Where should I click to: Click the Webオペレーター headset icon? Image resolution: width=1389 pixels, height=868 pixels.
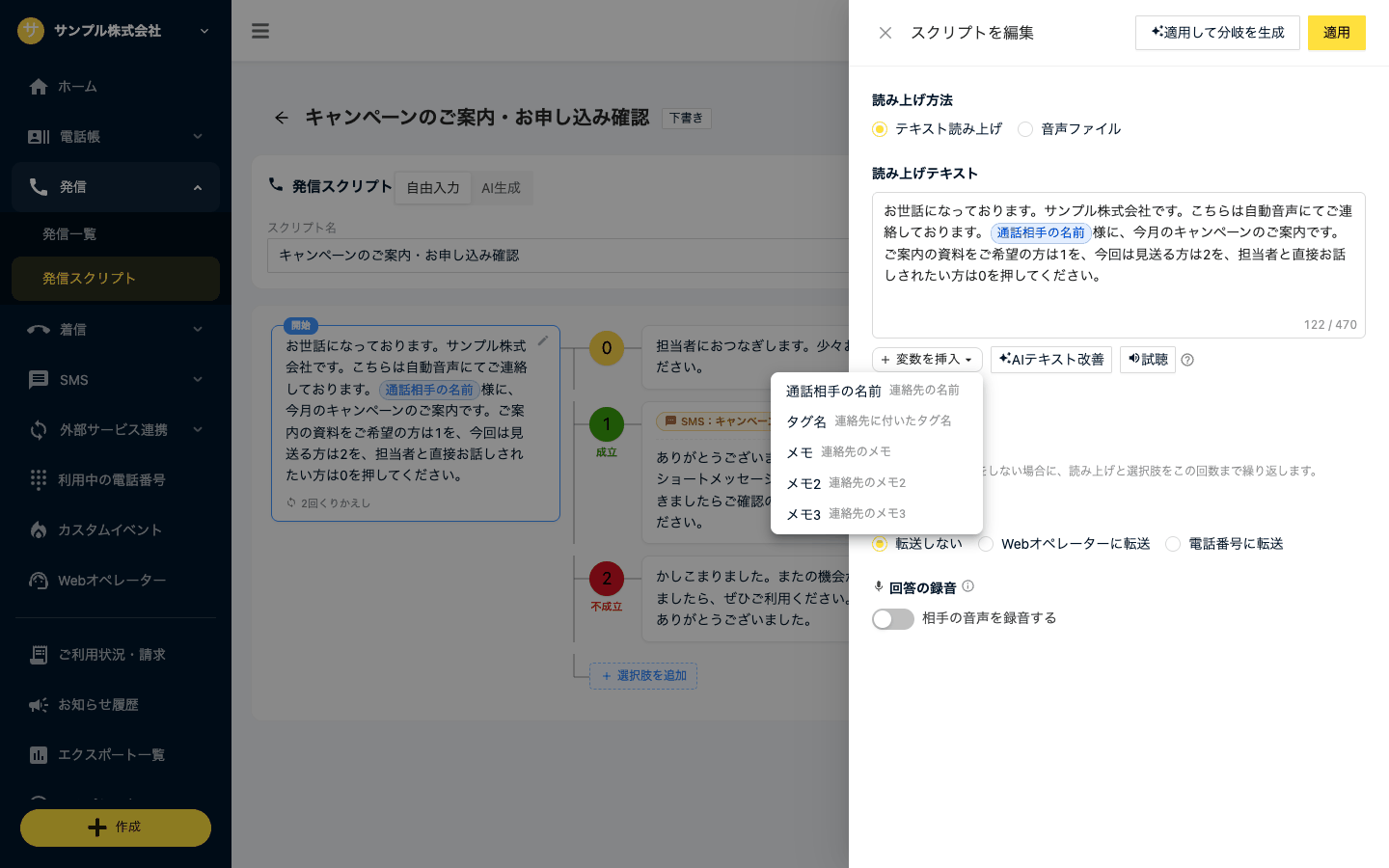39,581
